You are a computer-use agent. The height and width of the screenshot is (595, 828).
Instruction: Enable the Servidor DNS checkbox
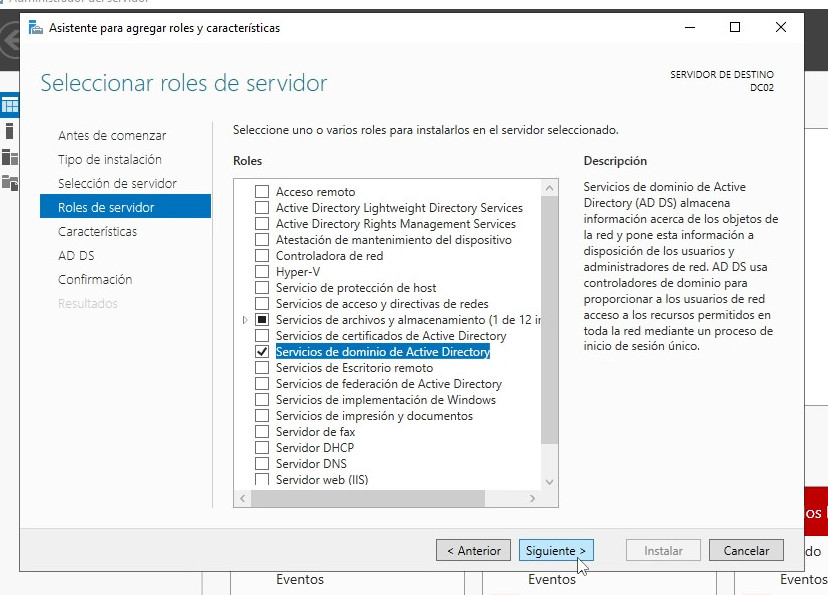click(262, 464)
